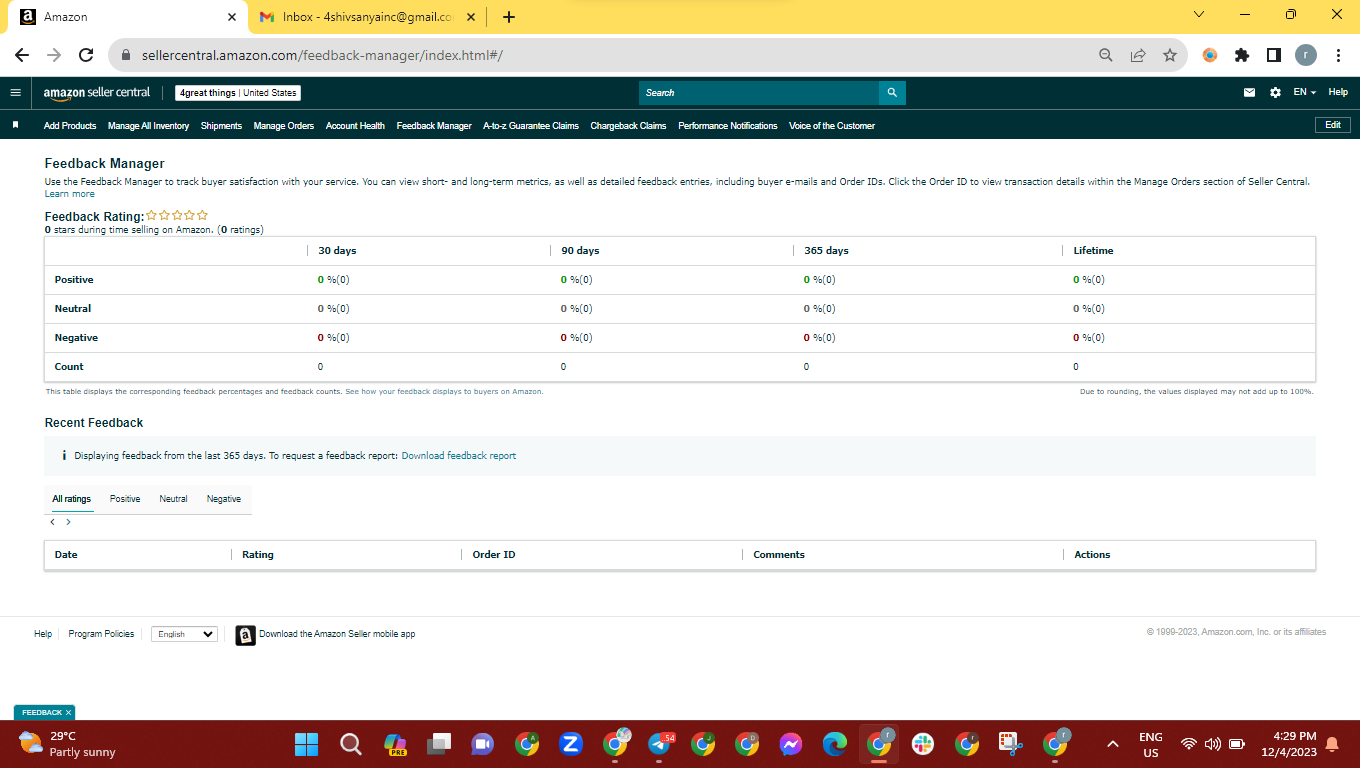Open the footer Help link

[x=43, y=634]
